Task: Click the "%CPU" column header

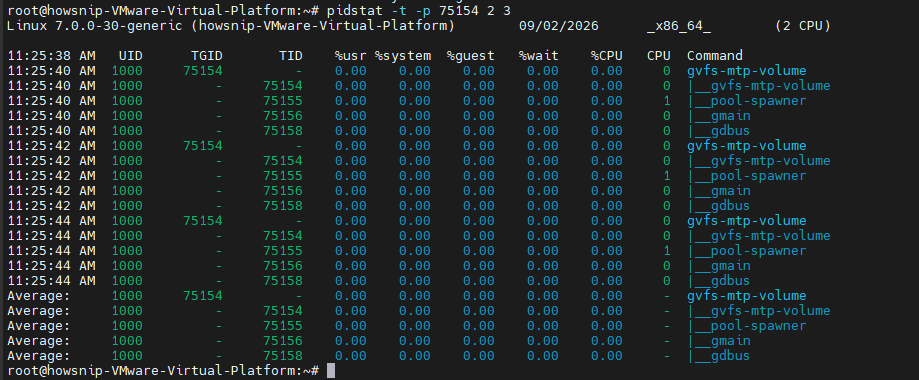Action: tap(607, 56)
